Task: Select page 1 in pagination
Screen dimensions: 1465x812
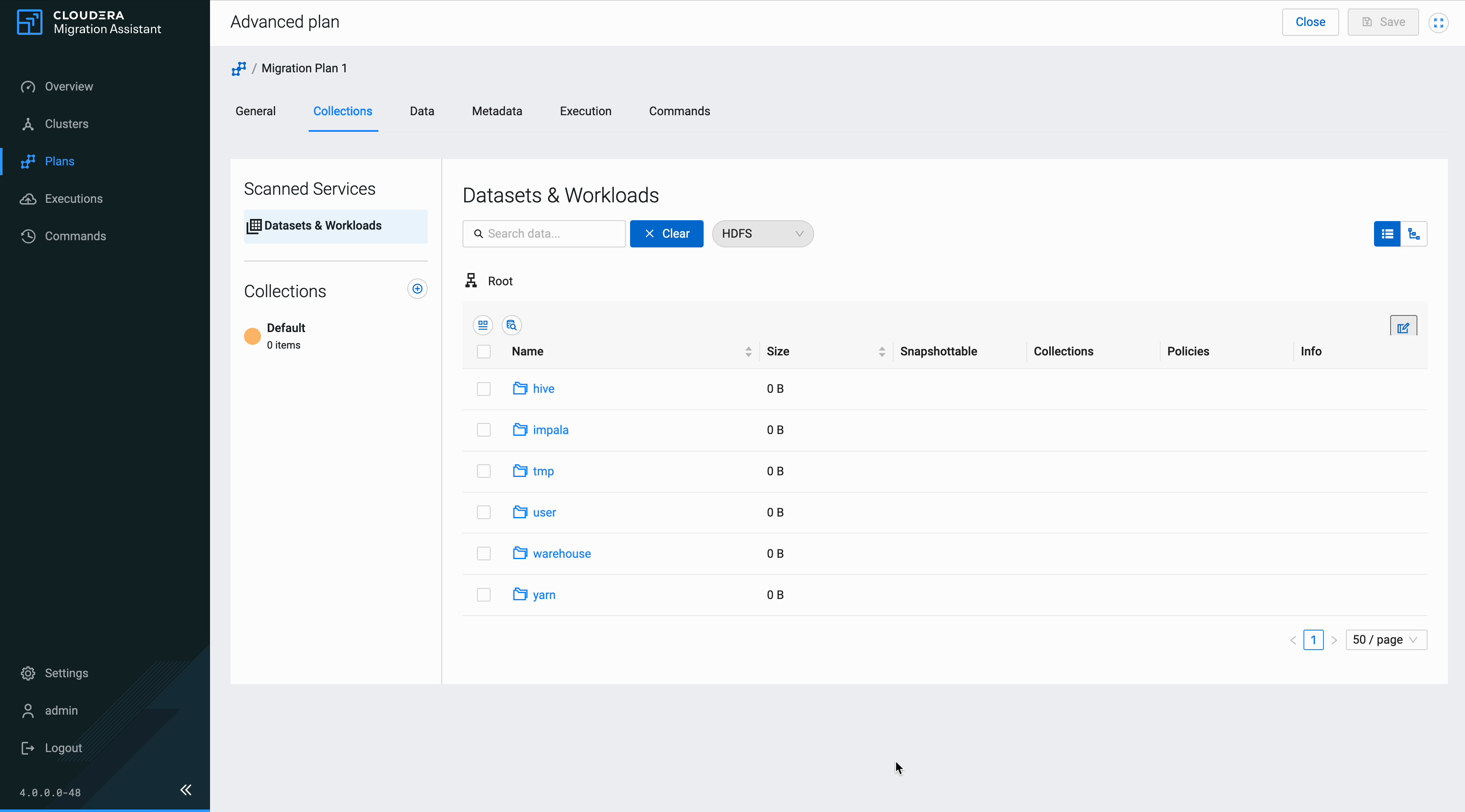Action: 1313,640
